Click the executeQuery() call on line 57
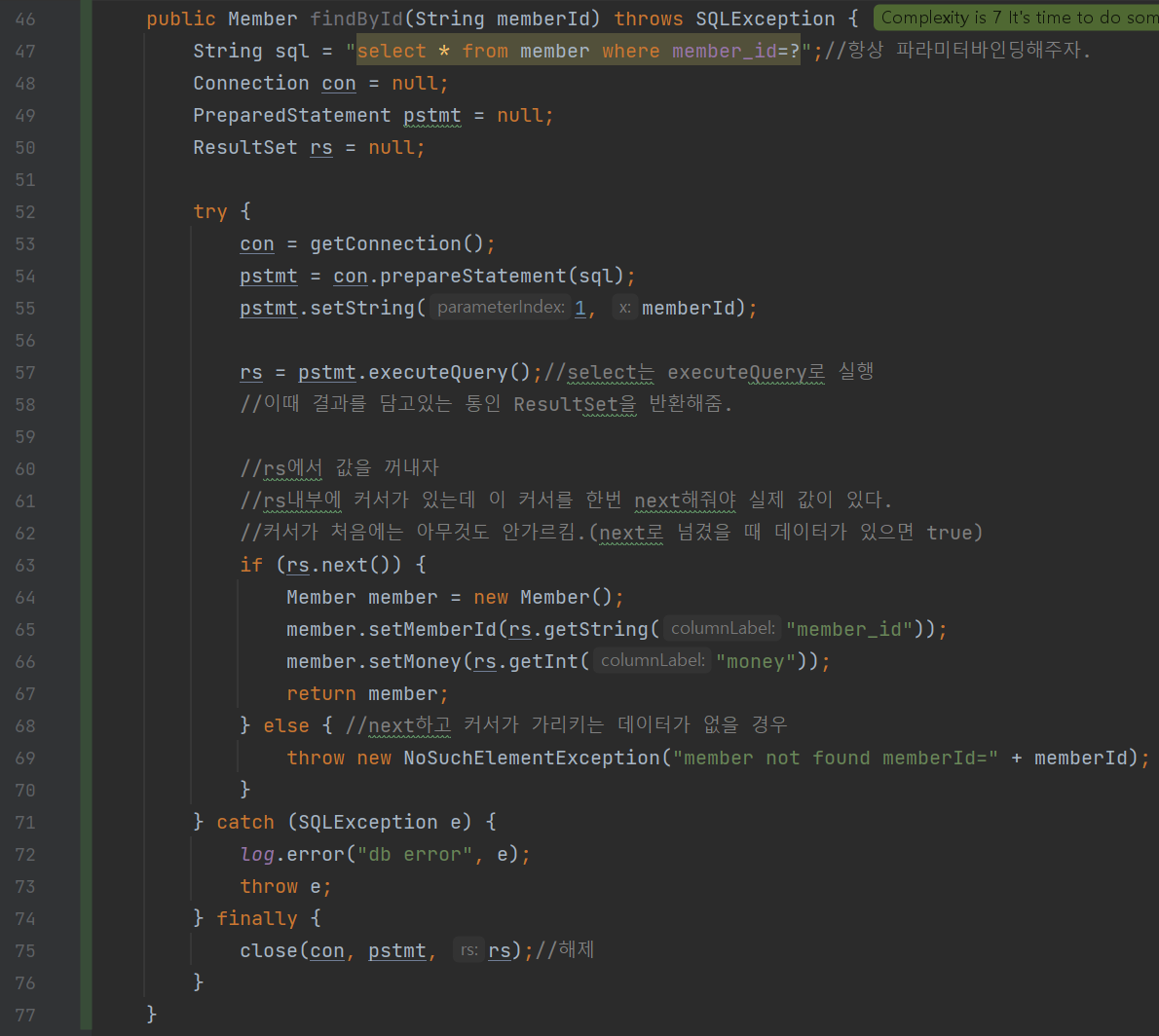1159x1036 pixels. click(x=449, y=372)
